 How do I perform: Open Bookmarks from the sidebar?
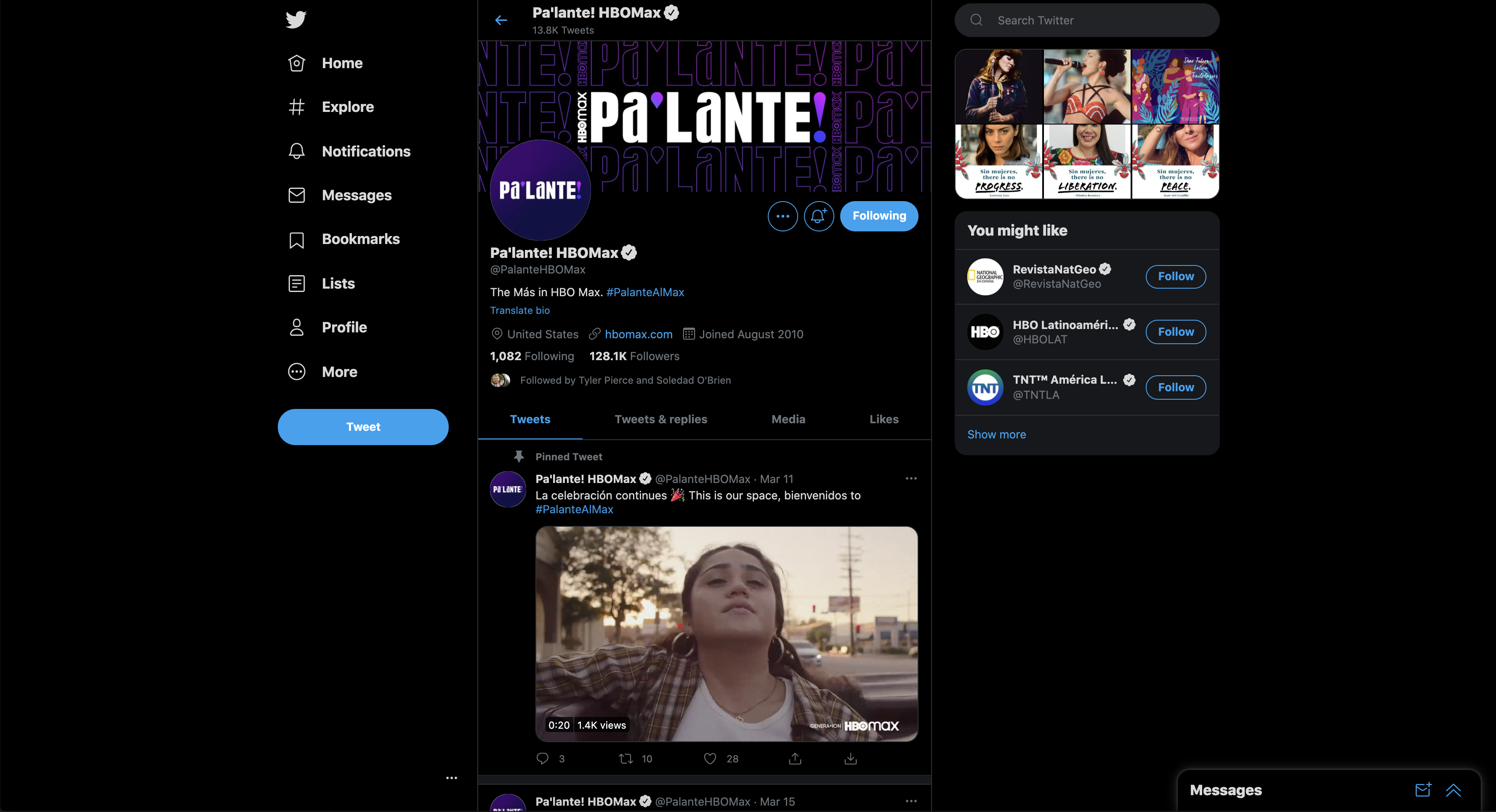pos(360,239)
